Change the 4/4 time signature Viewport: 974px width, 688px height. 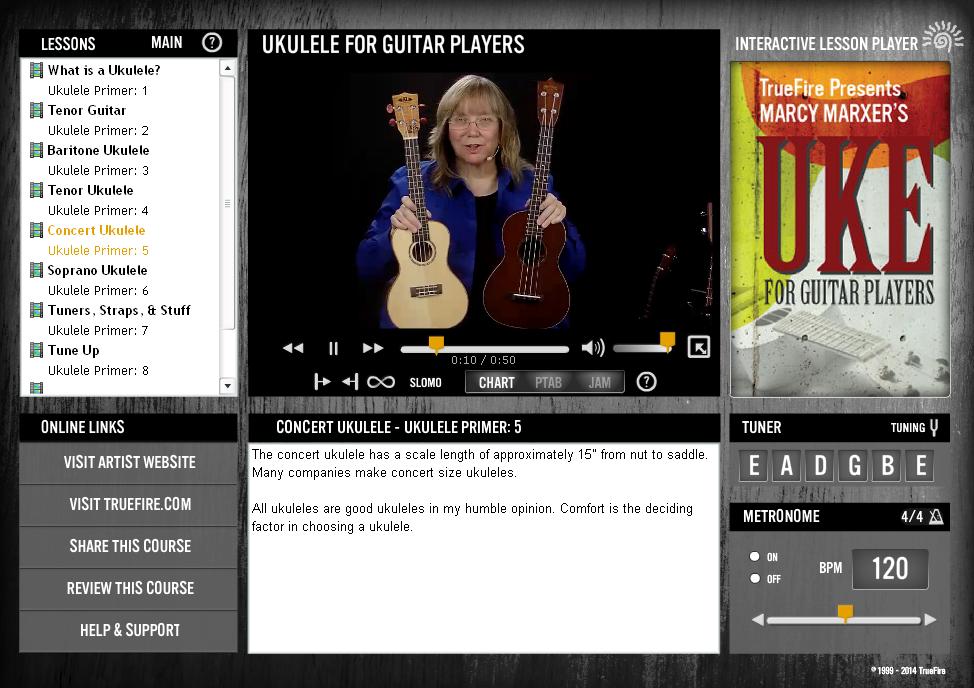pos(912,517)
